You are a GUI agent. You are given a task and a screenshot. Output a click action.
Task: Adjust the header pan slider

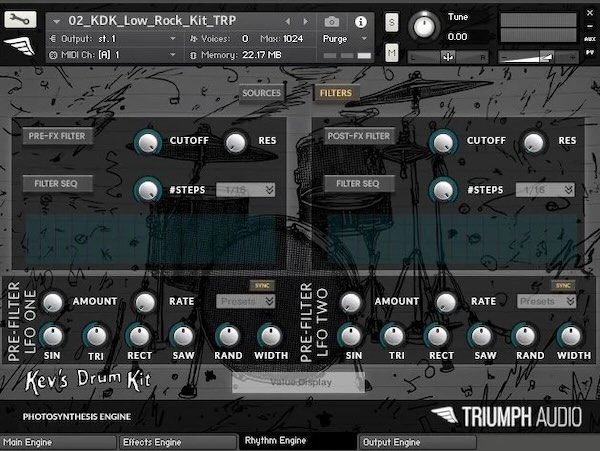[x=448, y=57]
